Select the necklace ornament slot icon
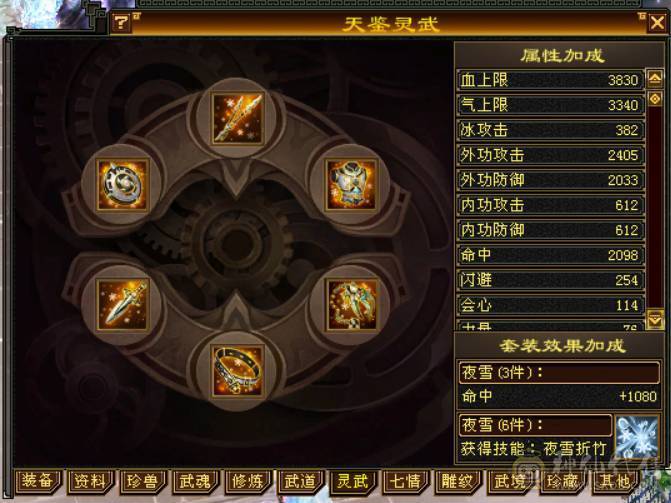The width and height of the screenshot is (671, 503). click(x=351, y=305)
